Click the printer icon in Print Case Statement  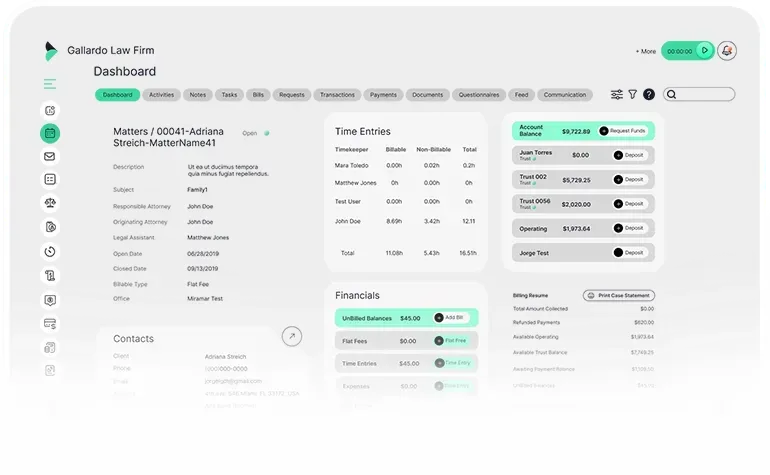tap(591, 295)
